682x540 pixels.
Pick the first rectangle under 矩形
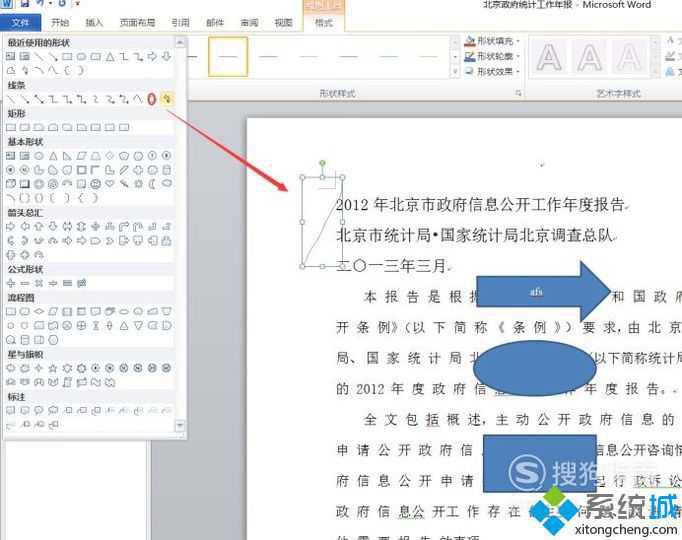[x=11, y=127]
